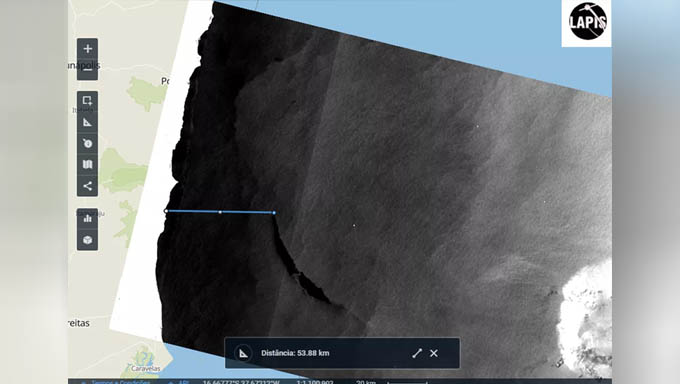Click the coordinates readout in the bottom bar
680x384 pixels.
241,382
